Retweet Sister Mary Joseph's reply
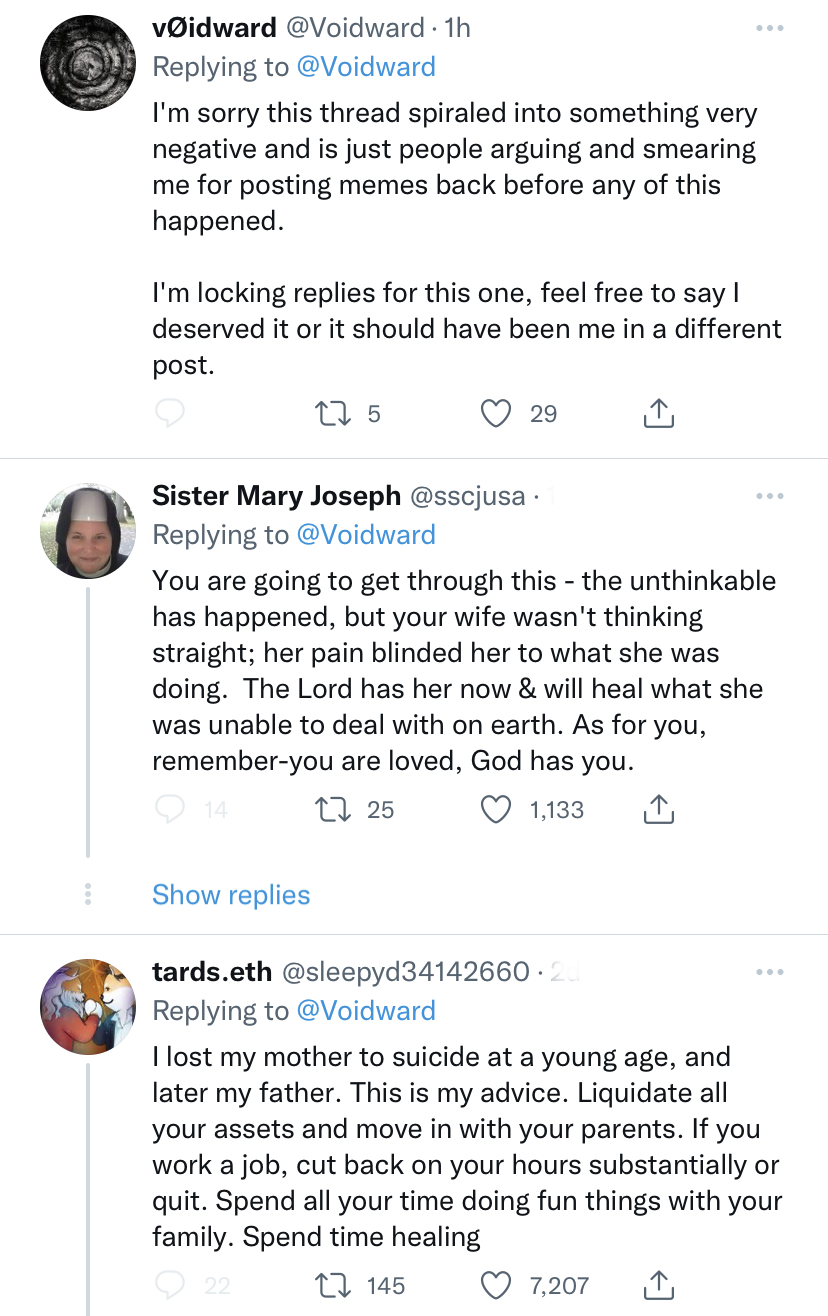Screen dimensions: 828x1316 pos(329,809)
